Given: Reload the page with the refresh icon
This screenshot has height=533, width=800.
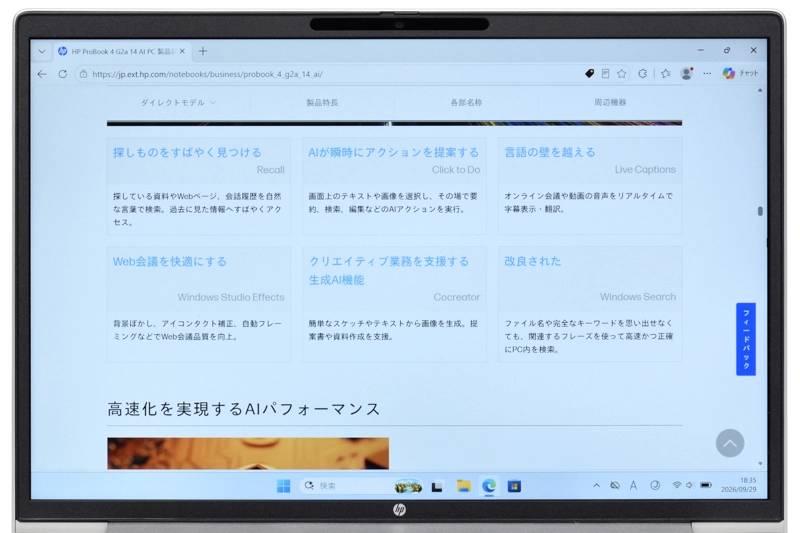Looking at the screenshot, I should point(62,74).
